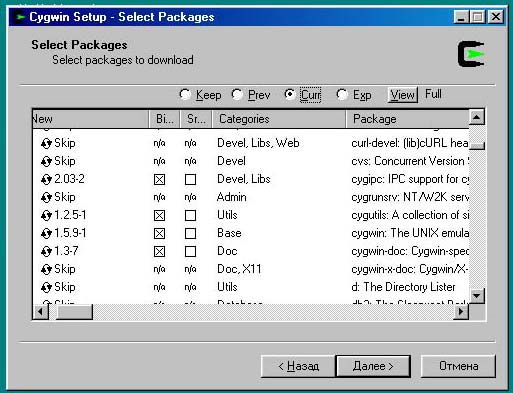
Task: Click 'Doc, X11' category cell
Action: (239, 269)
